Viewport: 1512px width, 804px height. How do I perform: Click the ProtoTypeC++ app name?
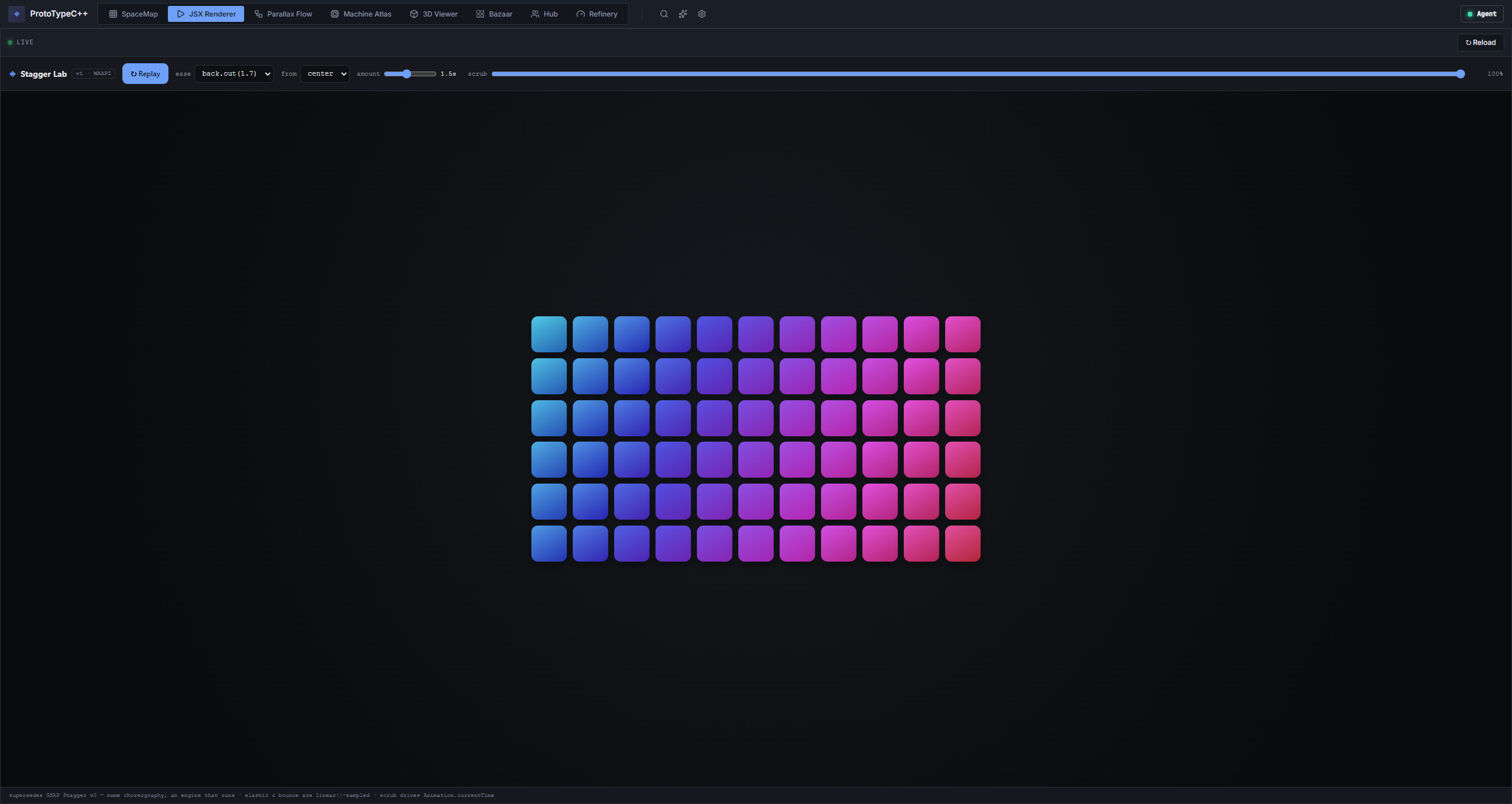(59, 14)
